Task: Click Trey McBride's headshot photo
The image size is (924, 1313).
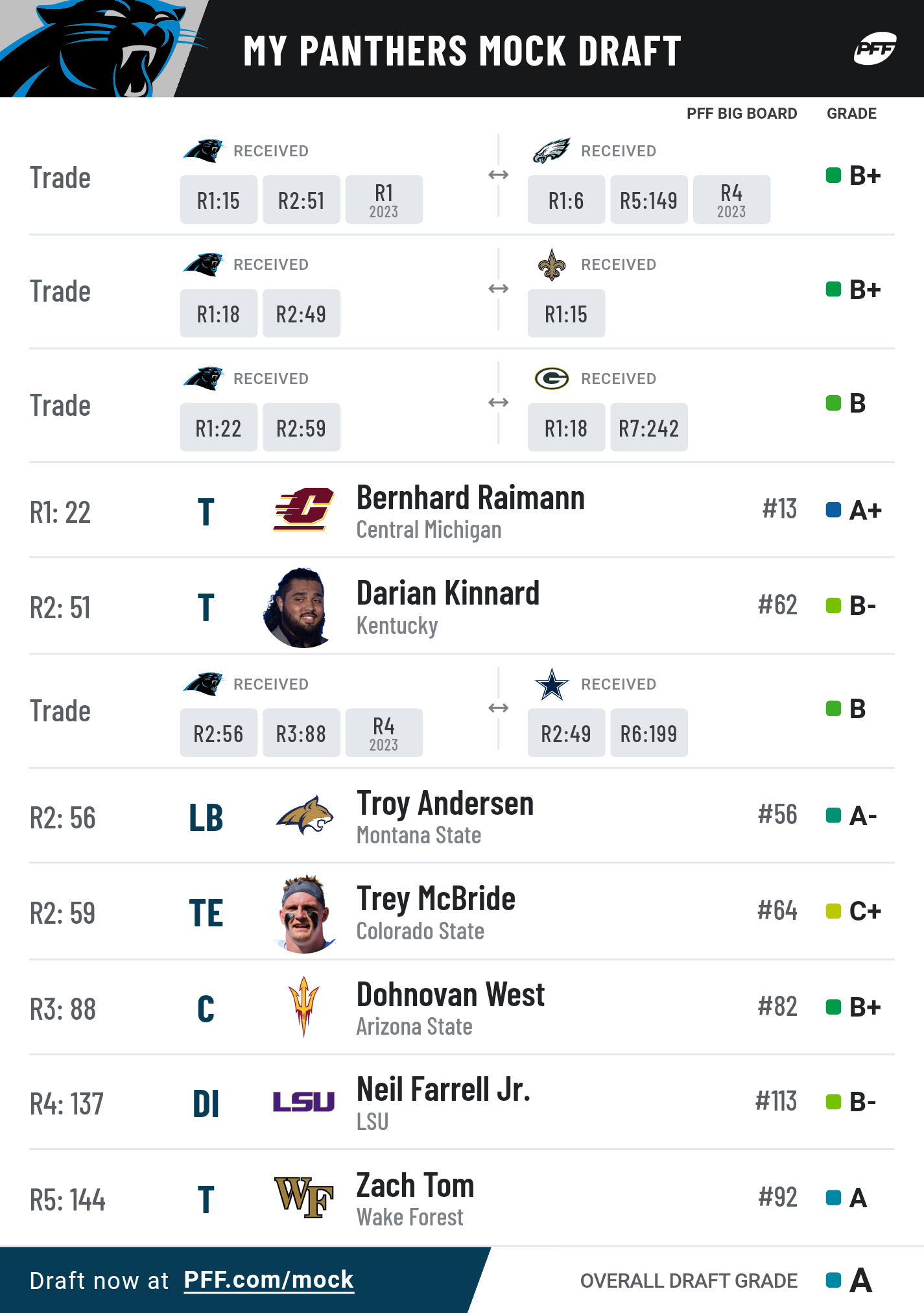Action: click(303, 913)
